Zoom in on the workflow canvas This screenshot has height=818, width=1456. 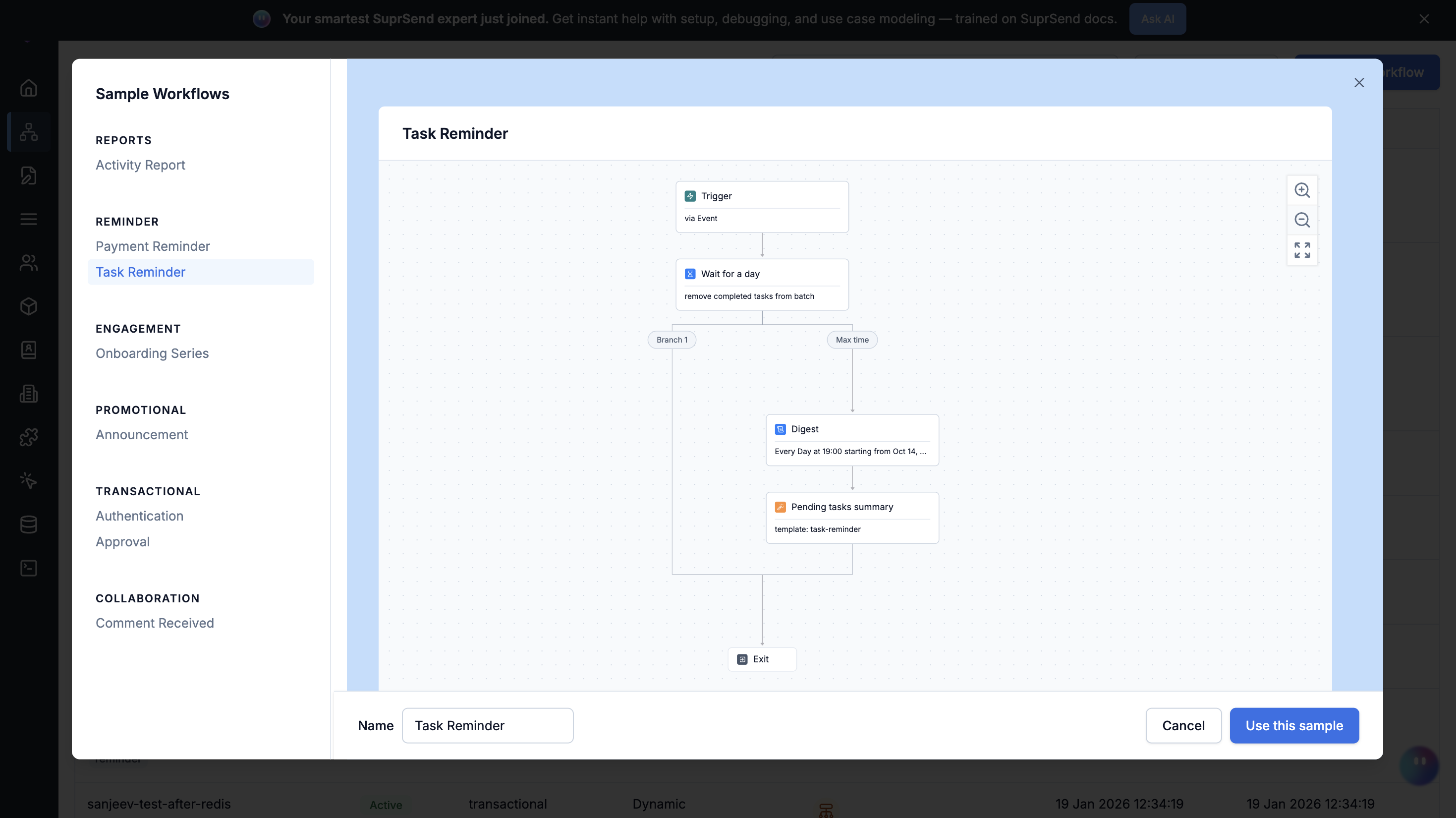pyautogui.click(x=1302, y=190)
